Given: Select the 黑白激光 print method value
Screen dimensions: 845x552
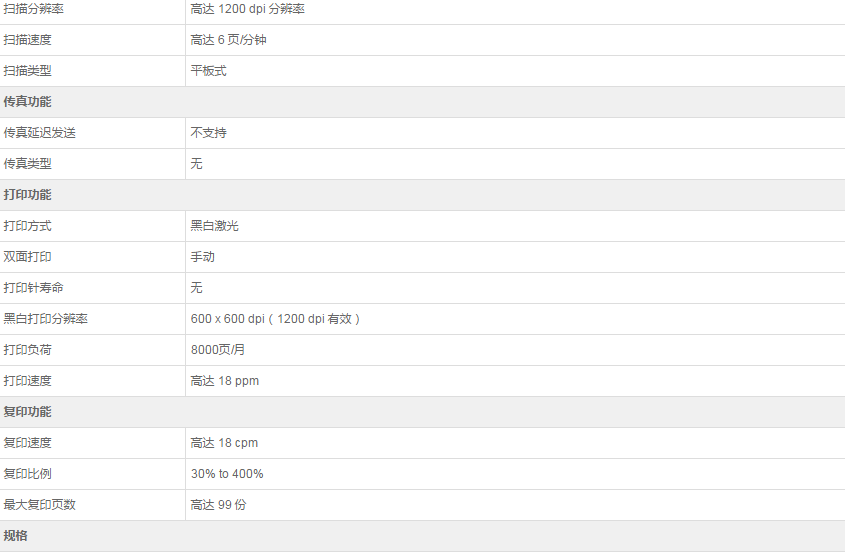Looking at the screenshot, I should pos(214,226).
